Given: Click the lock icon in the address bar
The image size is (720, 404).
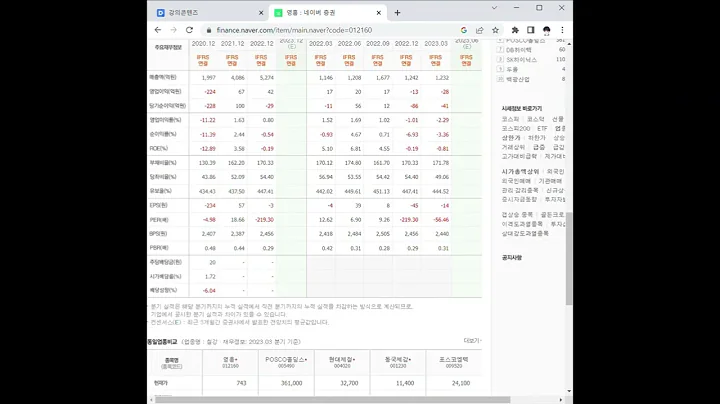Looking at the screenshot, I should 209,30.
